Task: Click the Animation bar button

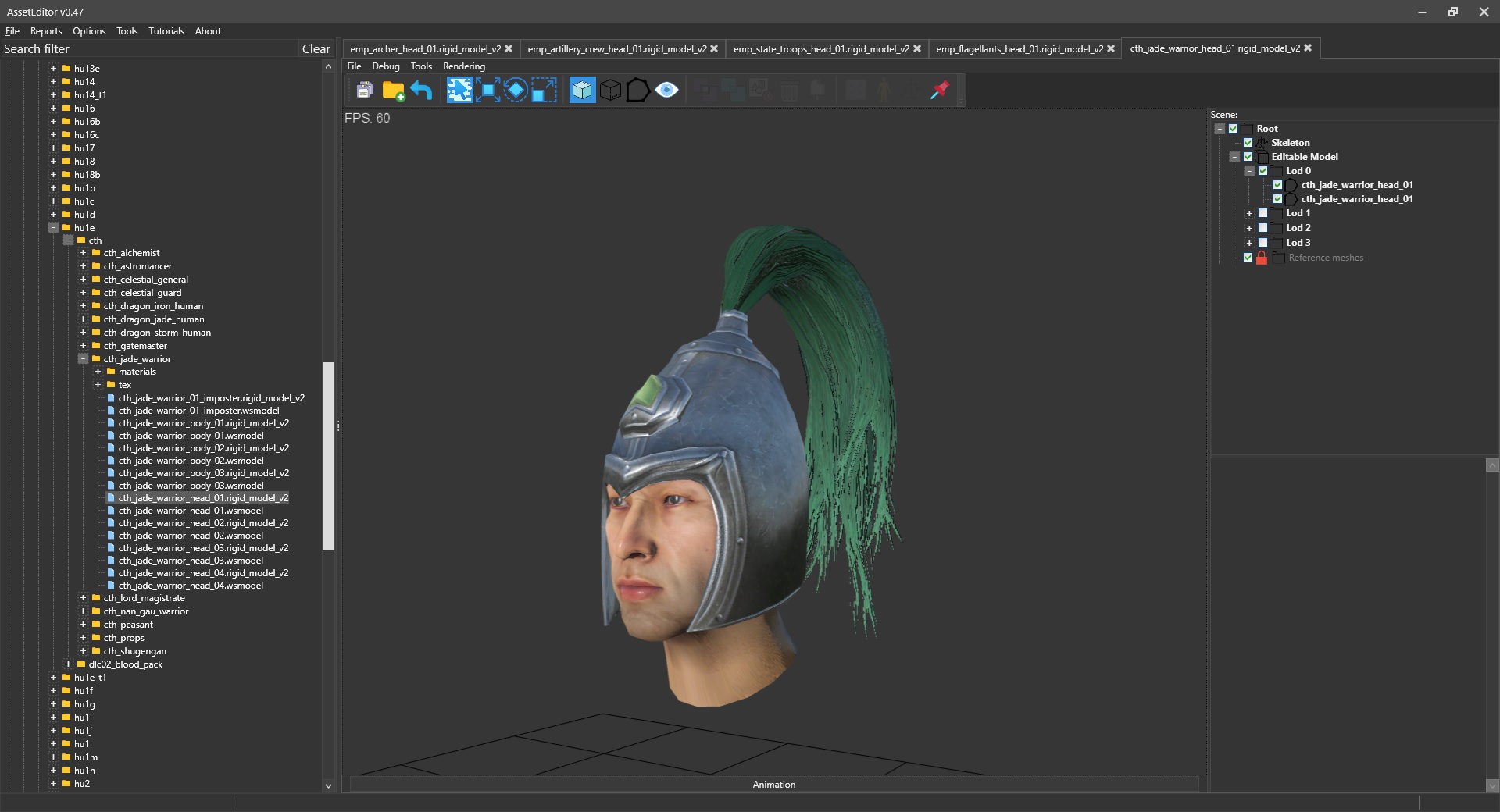Action: click(773, 785)
